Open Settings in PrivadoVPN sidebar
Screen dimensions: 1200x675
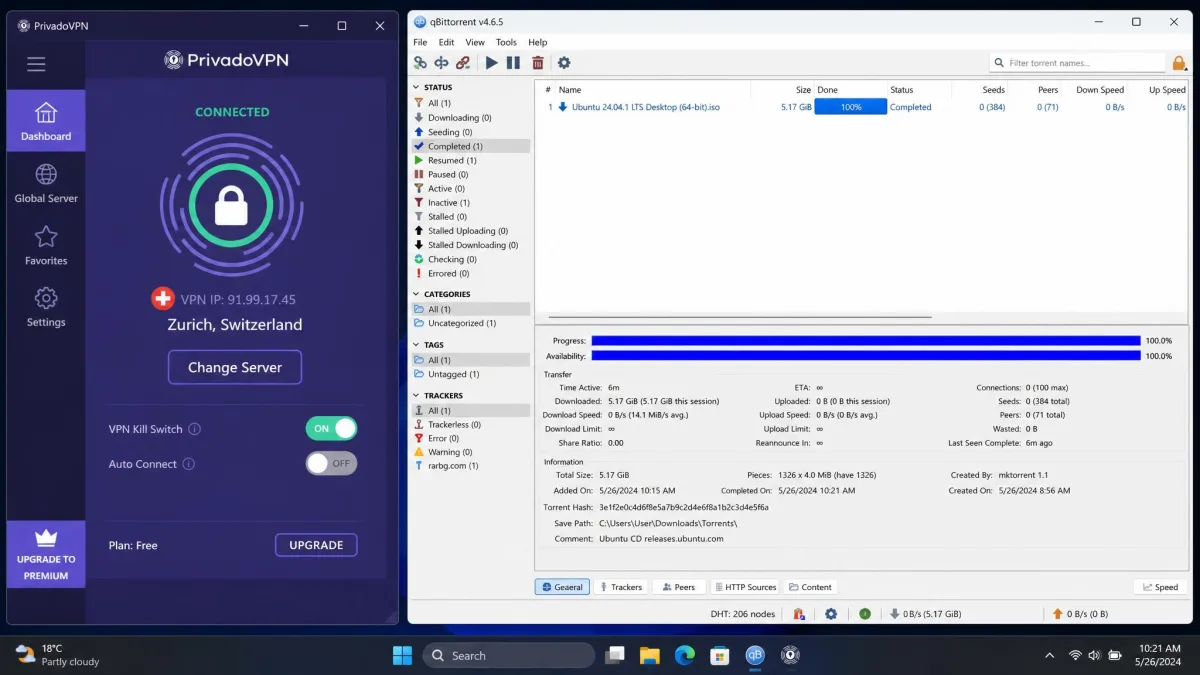coord(46,307)
